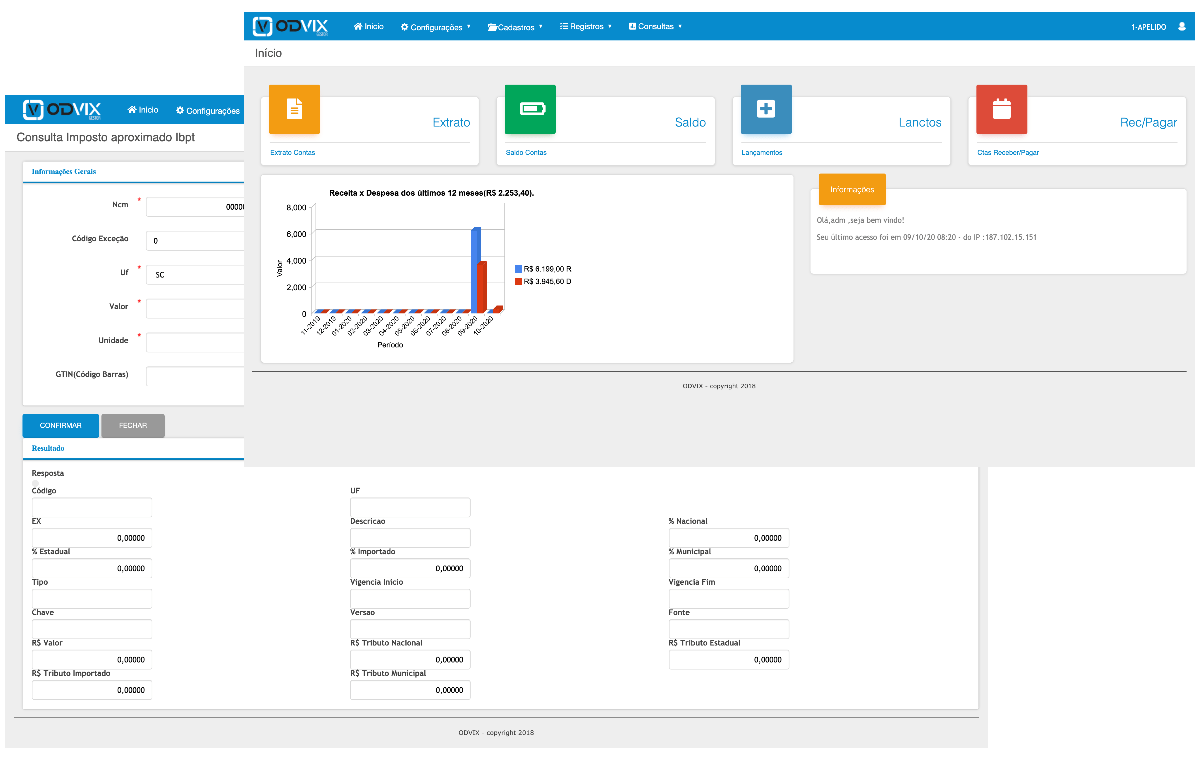
Task: Open the user profile icon beside 1-APELIDO
Action: (x=1181, y=27)
